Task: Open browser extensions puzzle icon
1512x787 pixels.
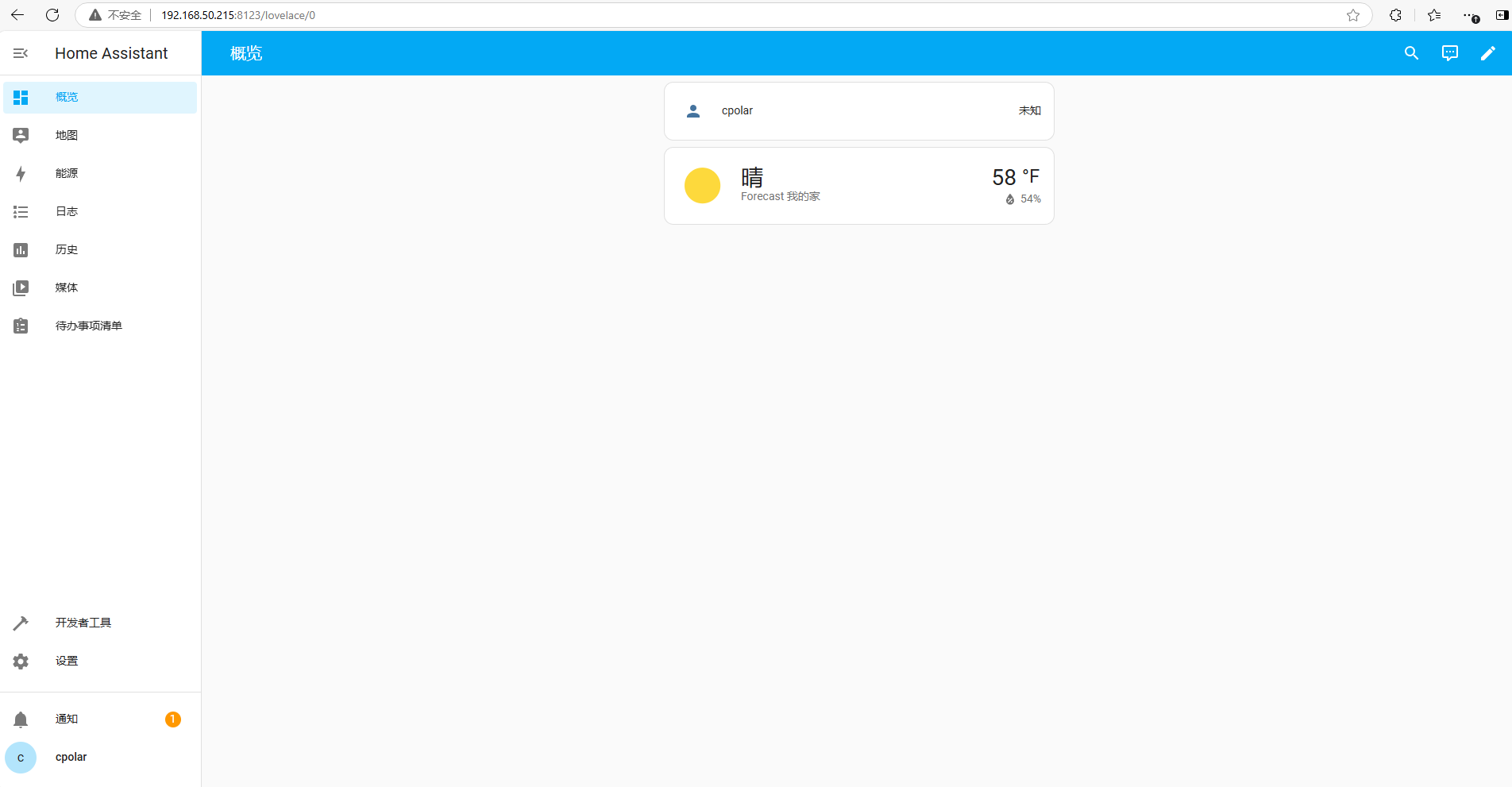Action: (1395, 15)
